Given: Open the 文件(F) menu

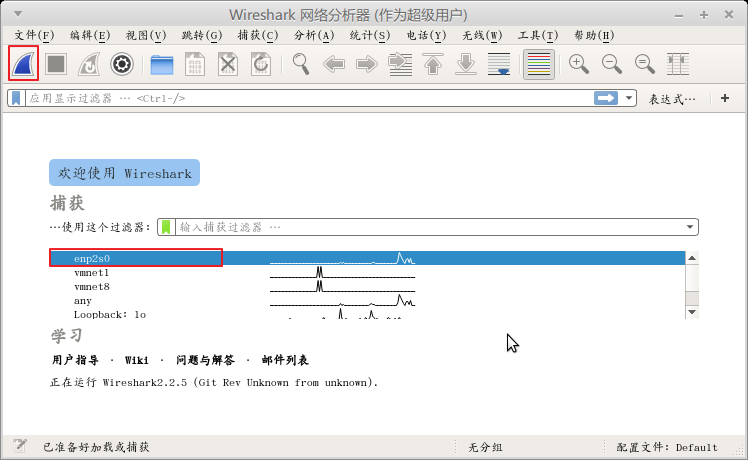Looking at the screenshot, I should 34,35.
